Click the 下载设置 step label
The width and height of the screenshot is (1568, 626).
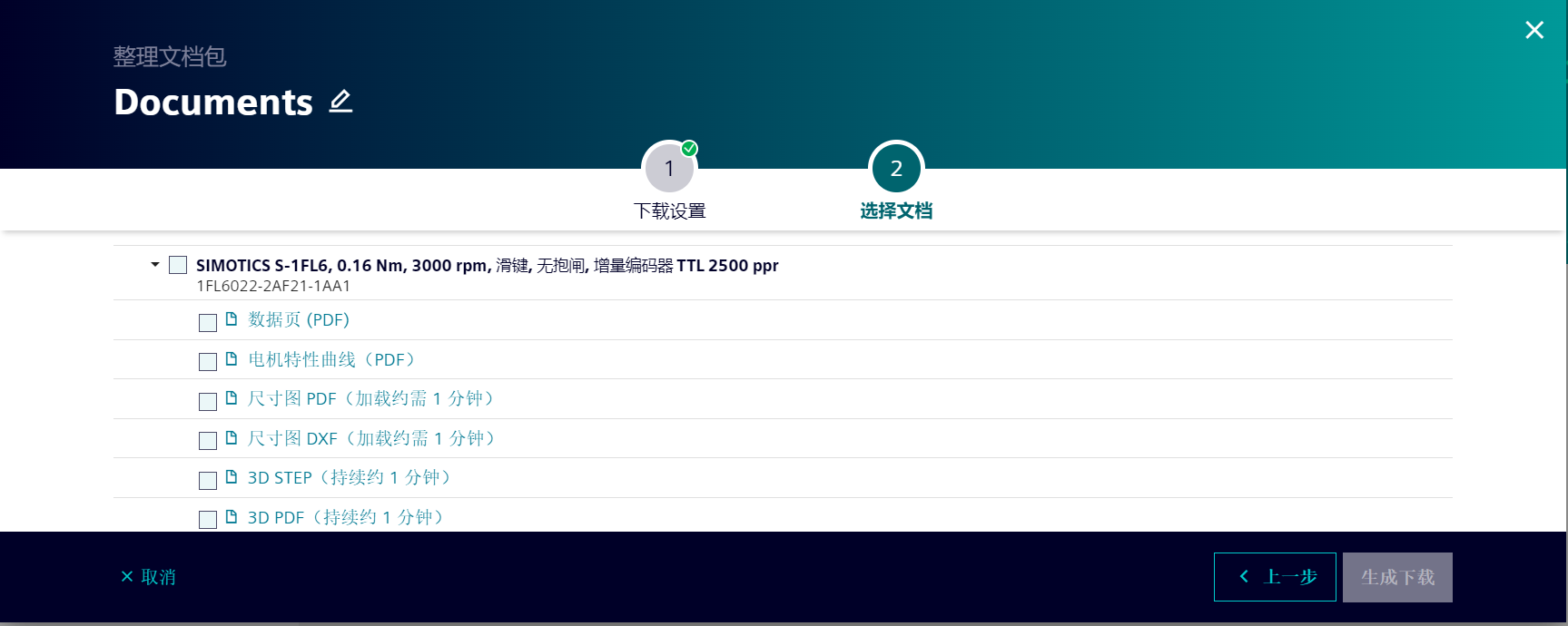pos(670,211)
